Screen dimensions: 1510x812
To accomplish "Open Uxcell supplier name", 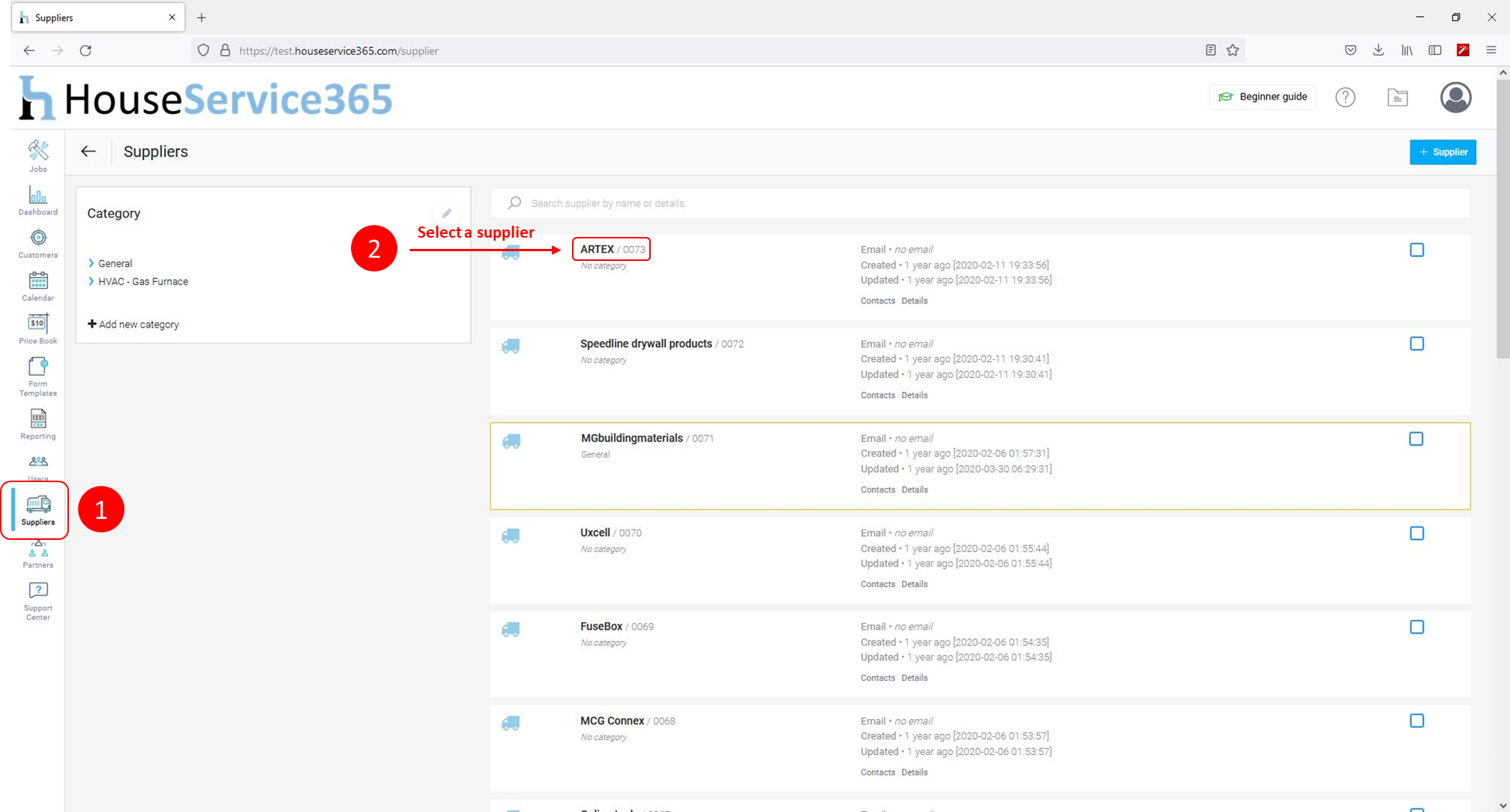I will click(595, 532).
